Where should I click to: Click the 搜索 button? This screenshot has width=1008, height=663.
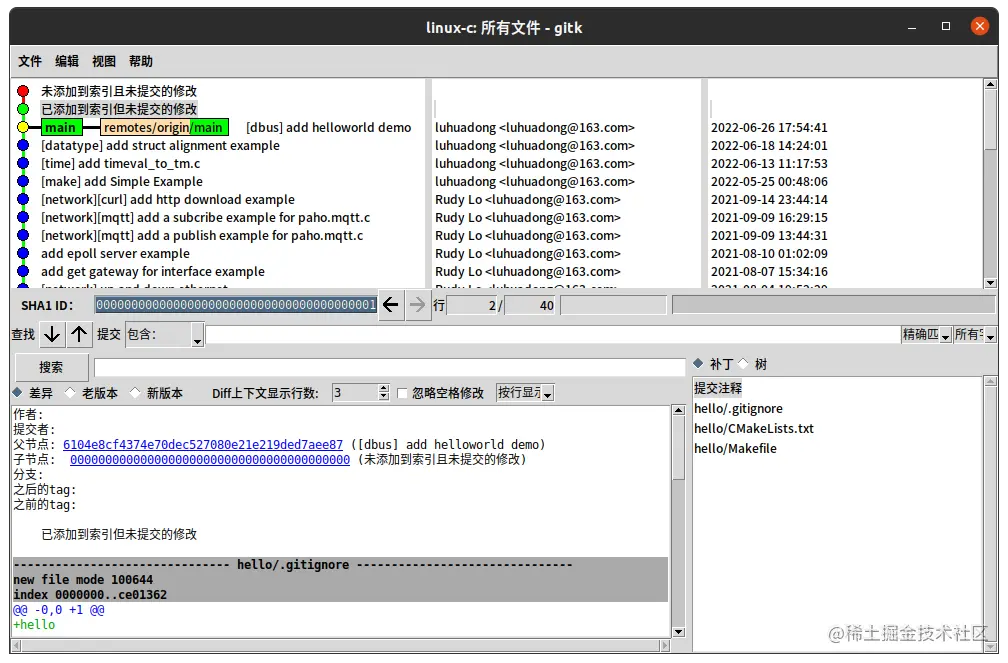(51, 367)
